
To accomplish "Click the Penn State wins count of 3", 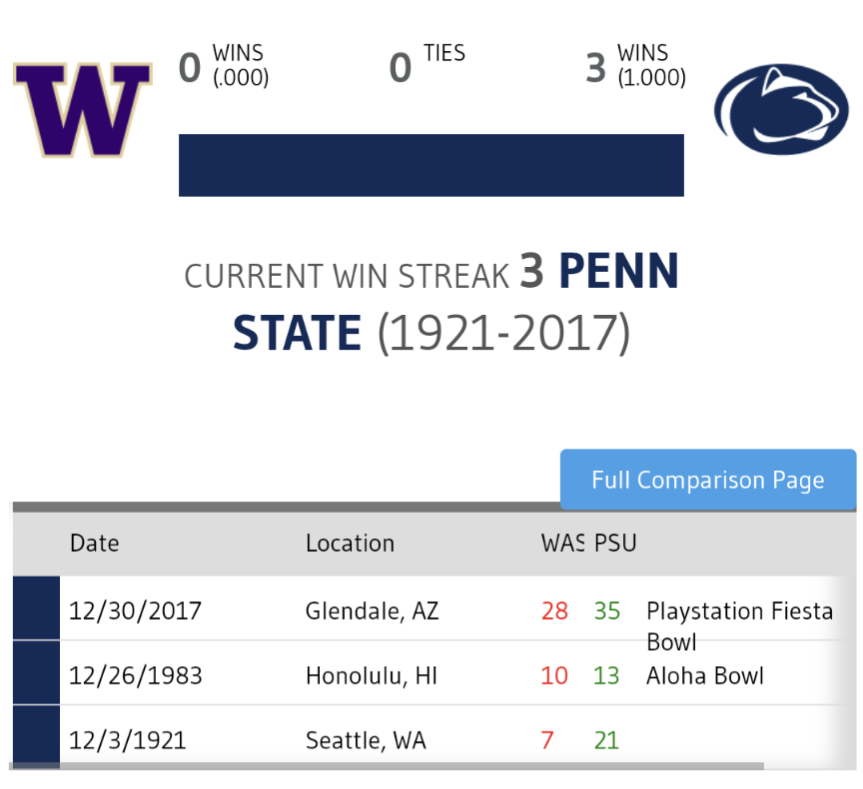I will (x=595, y=67).
